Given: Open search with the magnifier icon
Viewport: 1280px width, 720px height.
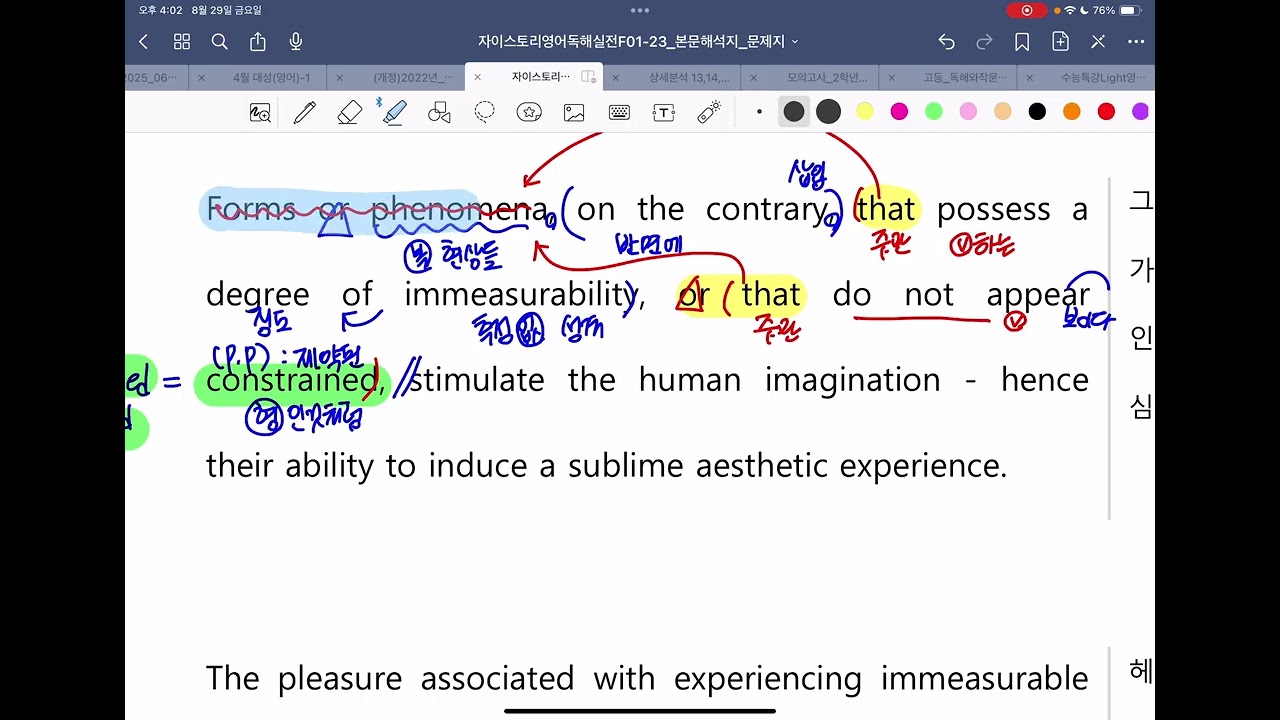Looking at the screenshot, I should point(220,42).
